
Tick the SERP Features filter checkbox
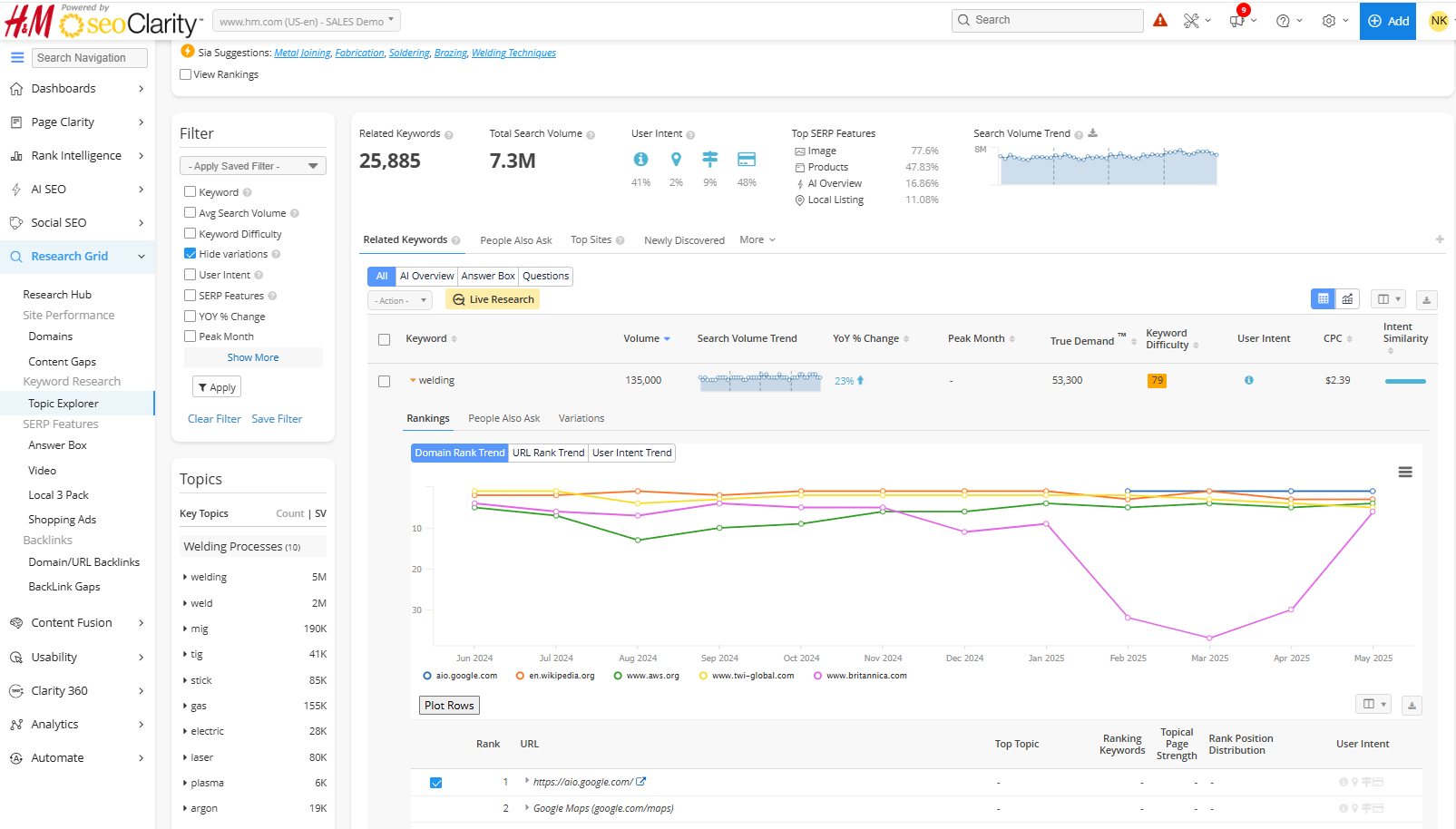(191, 296)
